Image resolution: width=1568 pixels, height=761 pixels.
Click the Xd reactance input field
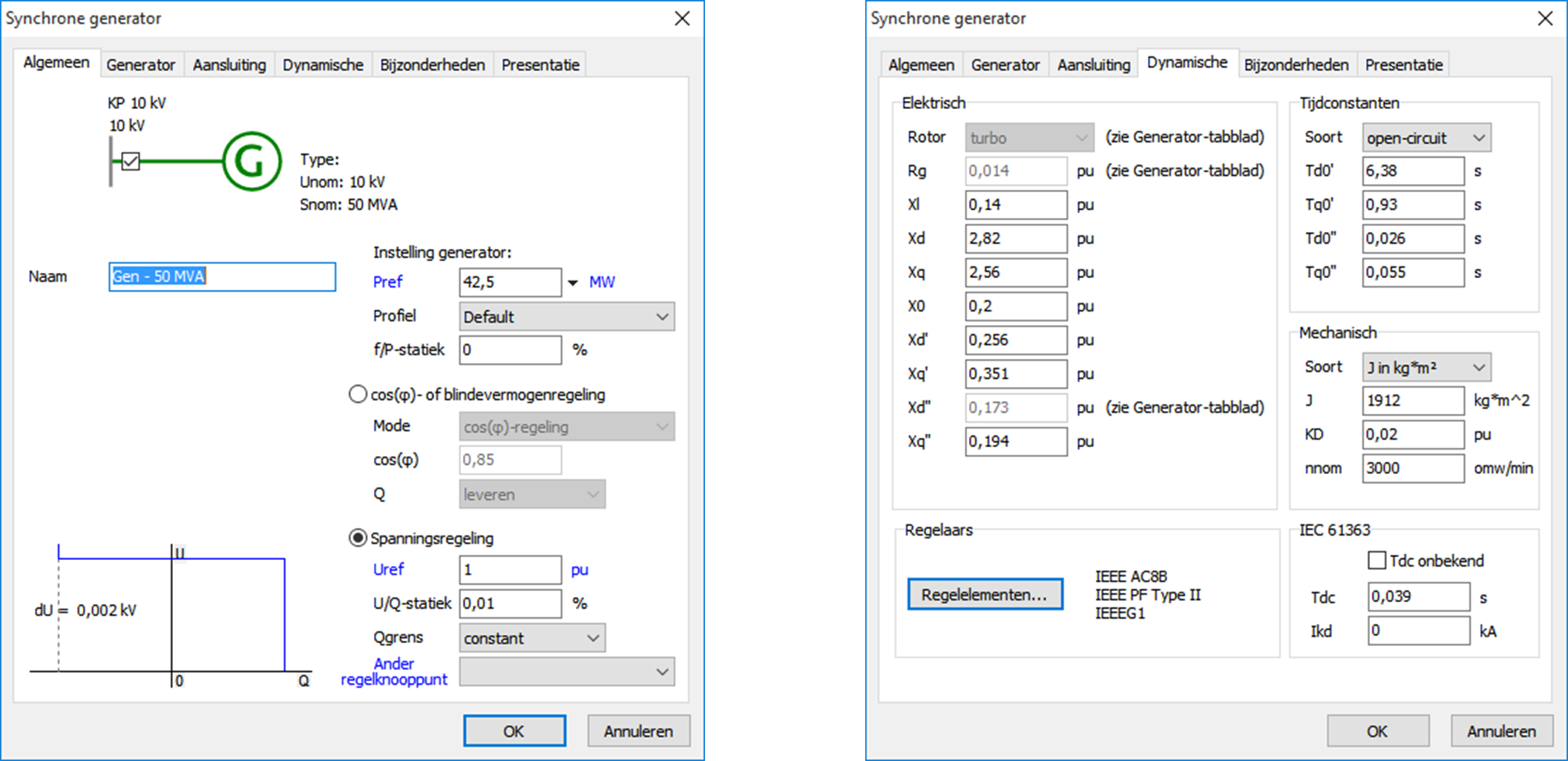click(x=1015, y=239)
